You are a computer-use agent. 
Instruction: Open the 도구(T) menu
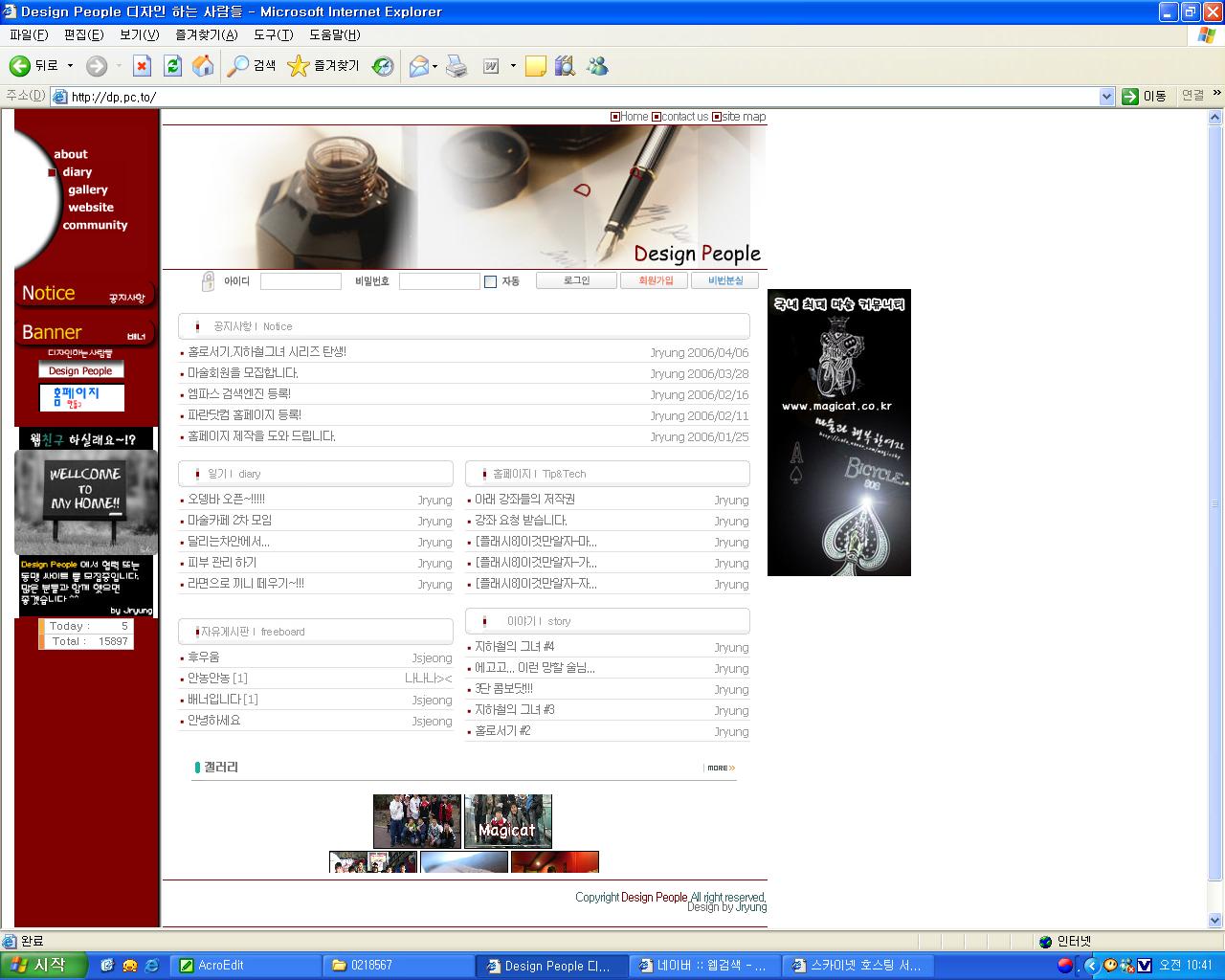273,34
